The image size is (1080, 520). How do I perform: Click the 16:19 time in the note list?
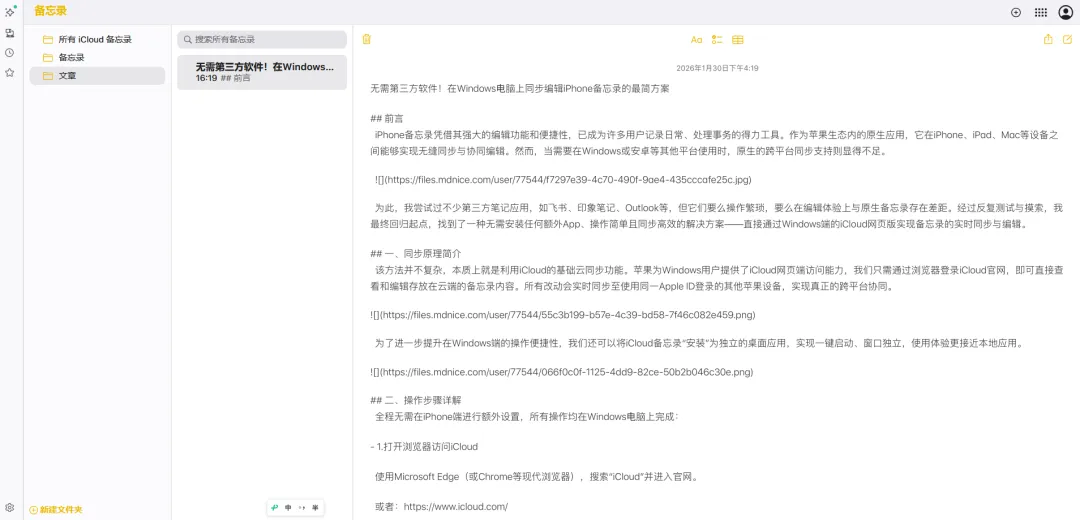206,79
